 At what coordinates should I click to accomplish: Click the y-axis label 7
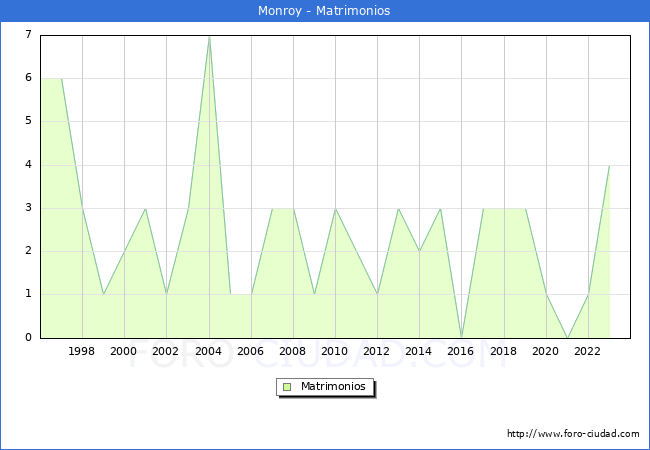pos(28,34)
